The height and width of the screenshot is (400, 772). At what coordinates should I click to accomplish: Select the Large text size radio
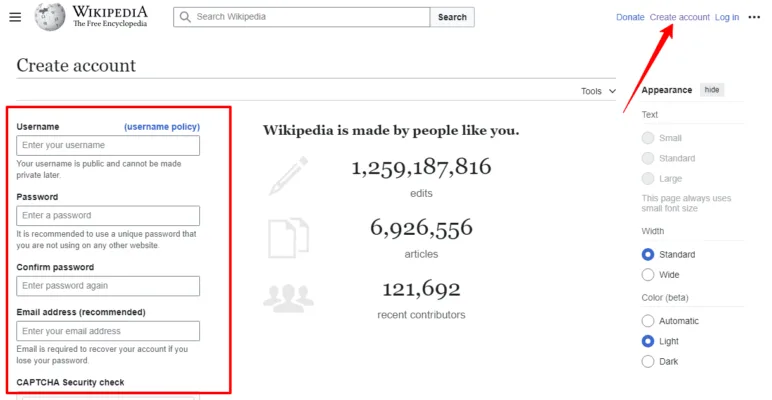pos(648,178)
